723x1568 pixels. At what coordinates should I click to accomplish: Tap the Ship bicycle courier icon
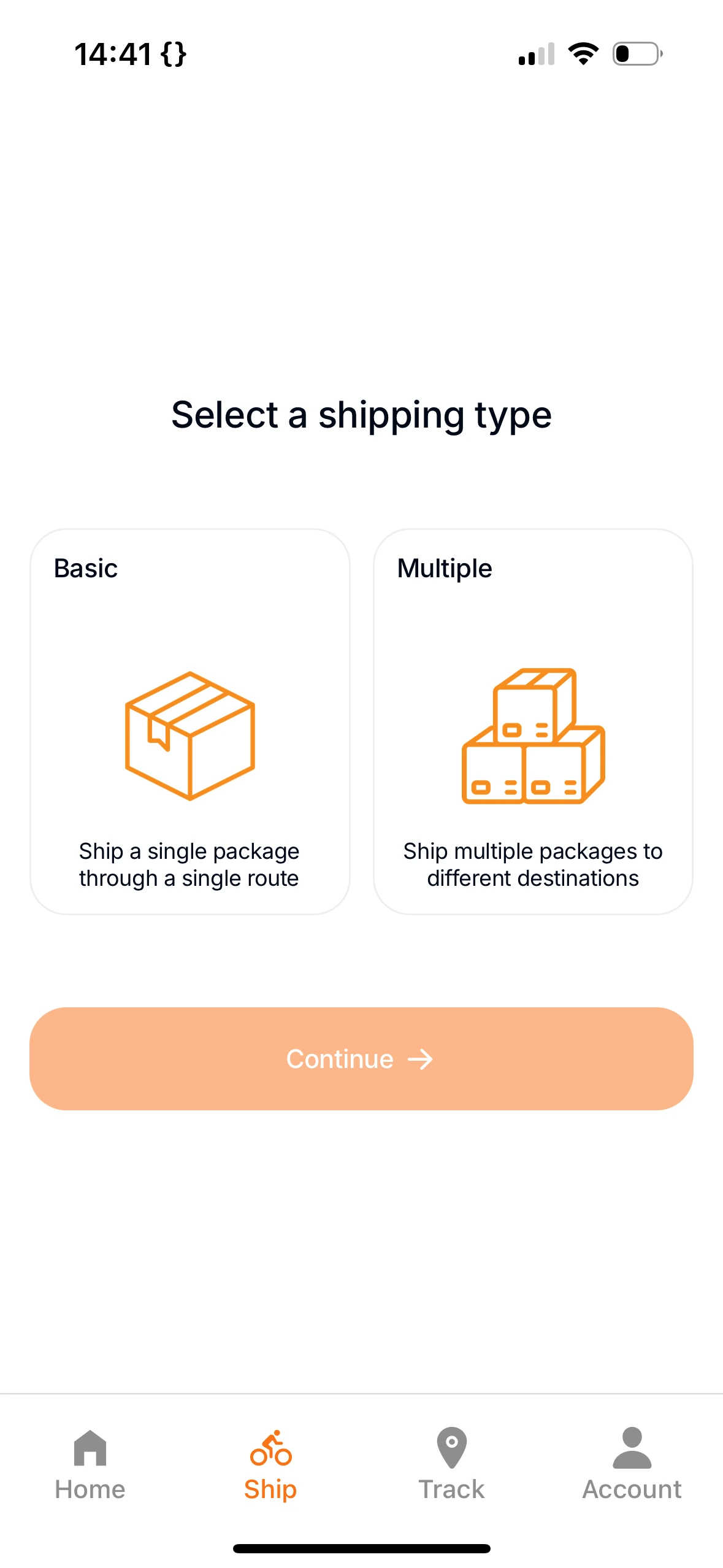tap(270, 1449)
